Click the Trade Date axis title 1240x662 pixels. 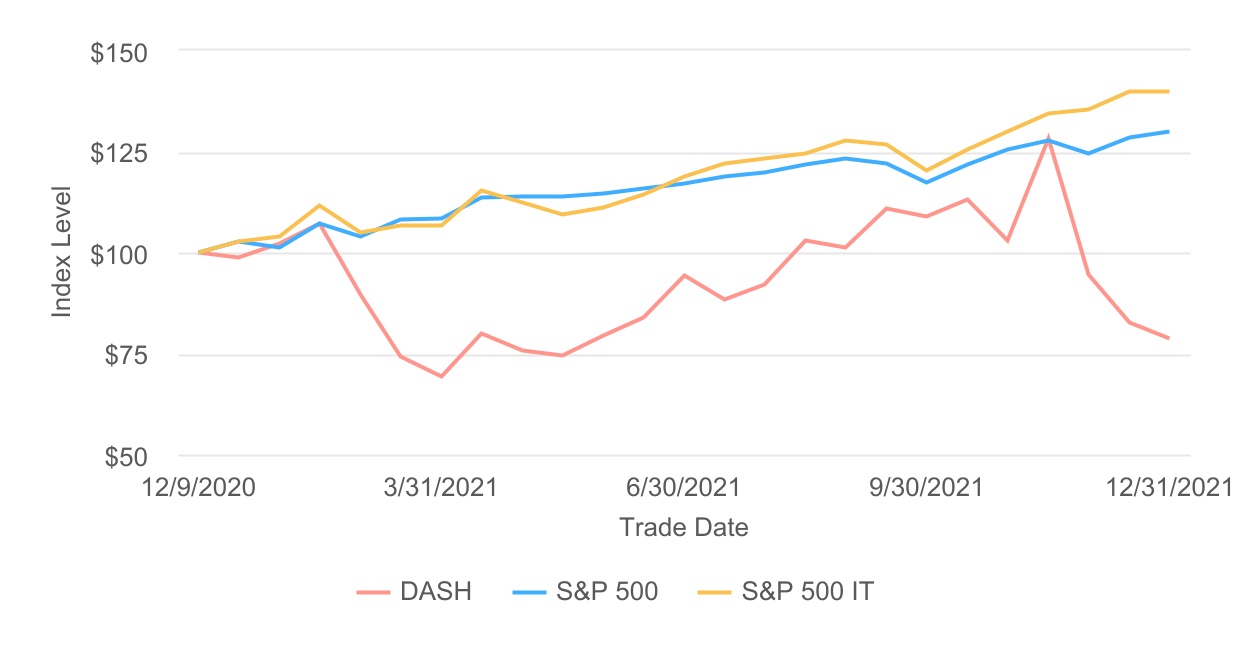(x=684, y=527)
